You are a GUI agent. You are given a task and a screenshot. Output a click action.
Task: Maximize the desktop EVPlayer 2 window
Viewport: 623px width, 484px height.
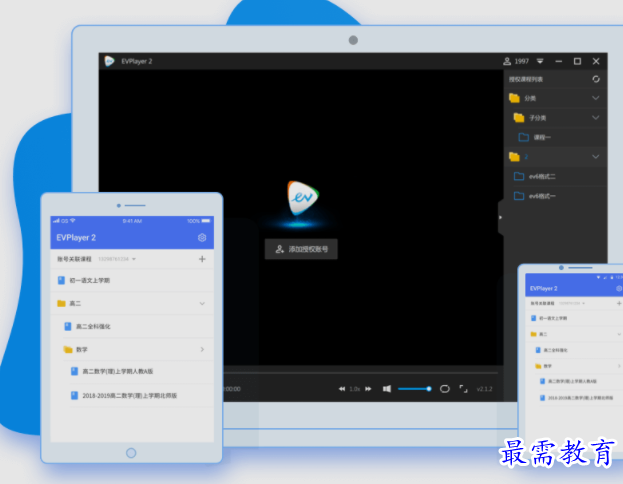[x=577, y=61]
